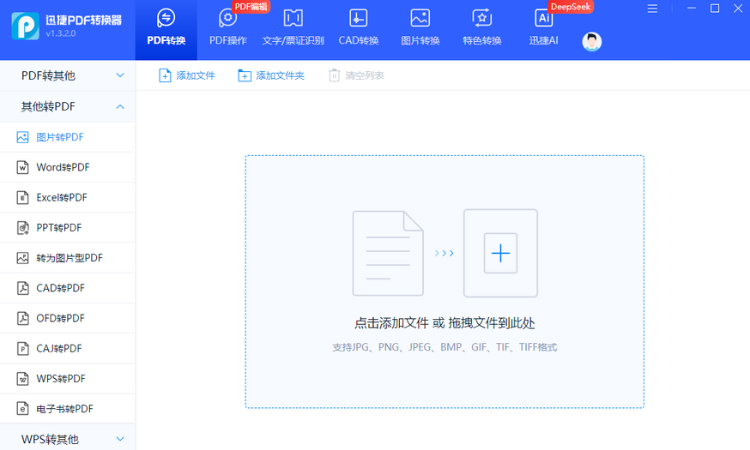Click 清空列表 to clear the list
Image resolution: width=750 pixels, height=450 pixels.
[x=356, y=75]
